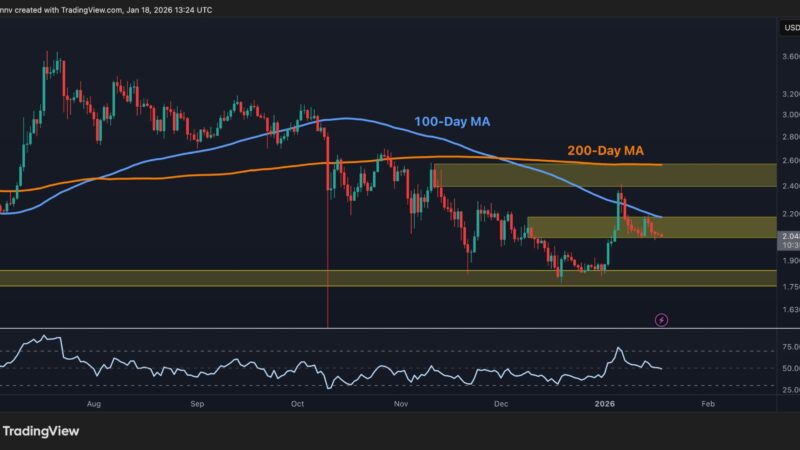Click the purple lightning bolt icon
Screen dimensions: 800x450
point(661,320)
